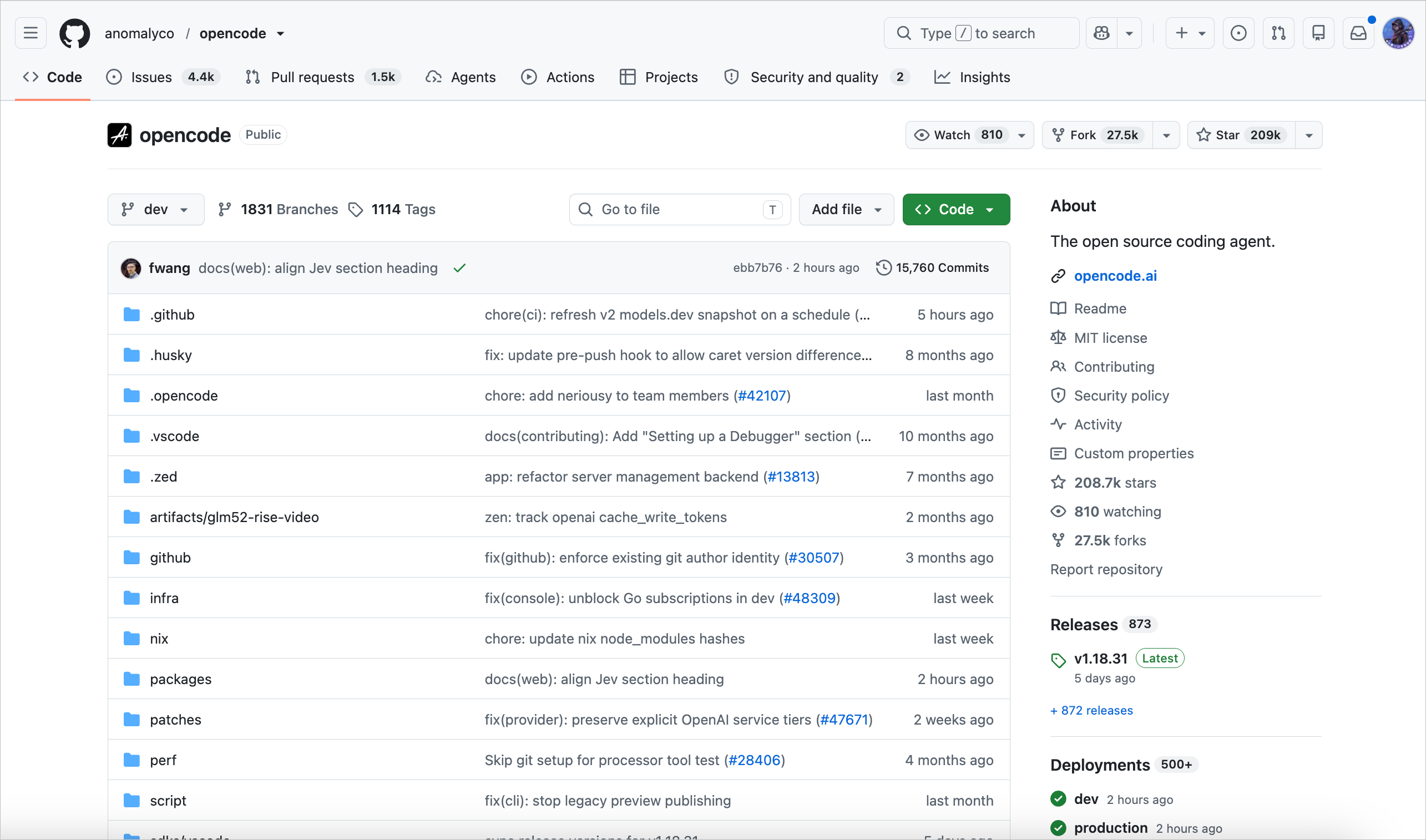
Task: Open the Agents tab
Action: [x=460, y=77]
